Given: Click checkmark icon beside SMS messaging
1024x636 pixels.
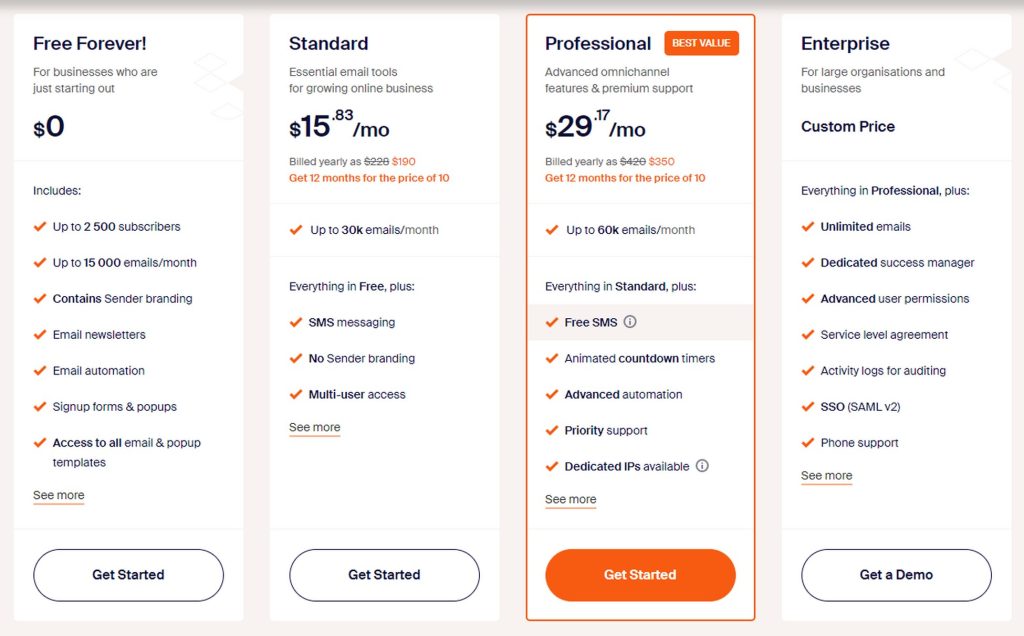Looking at the screenshot, I should click(x=296, y=322).
